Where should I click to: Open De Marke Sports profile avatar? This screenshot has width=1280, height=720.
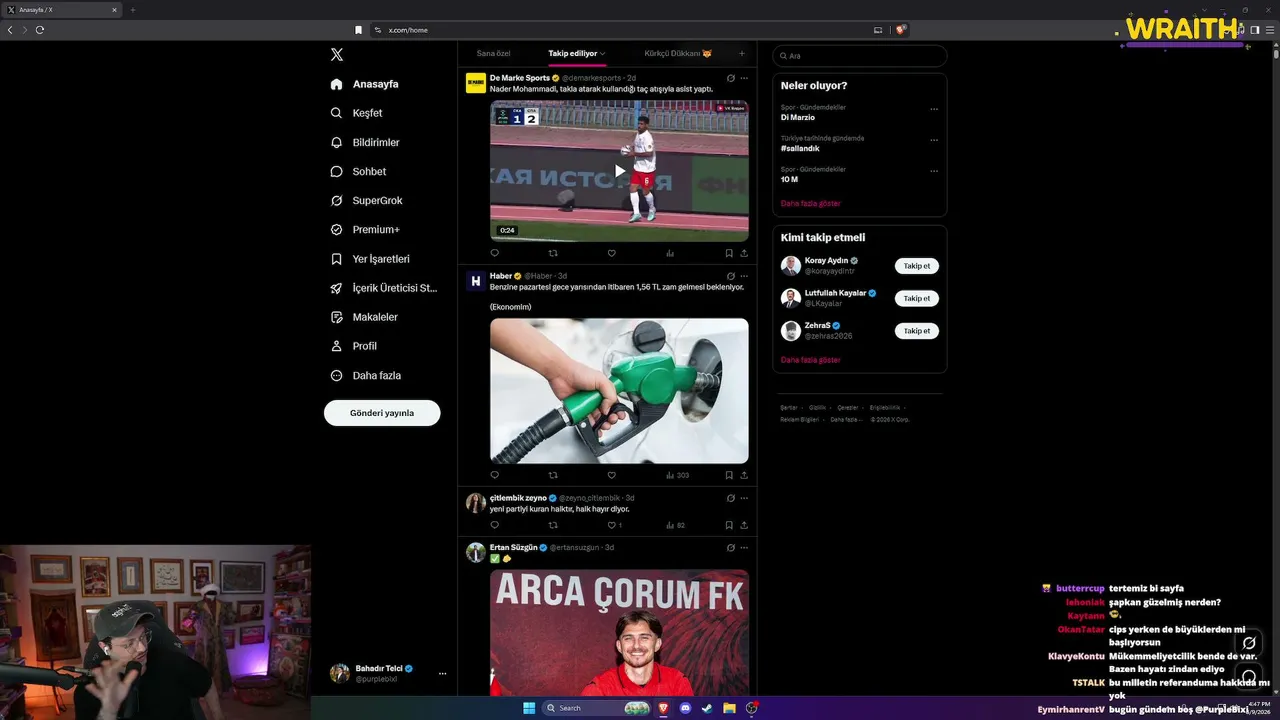pyautogui.click(x=476, y=83)
